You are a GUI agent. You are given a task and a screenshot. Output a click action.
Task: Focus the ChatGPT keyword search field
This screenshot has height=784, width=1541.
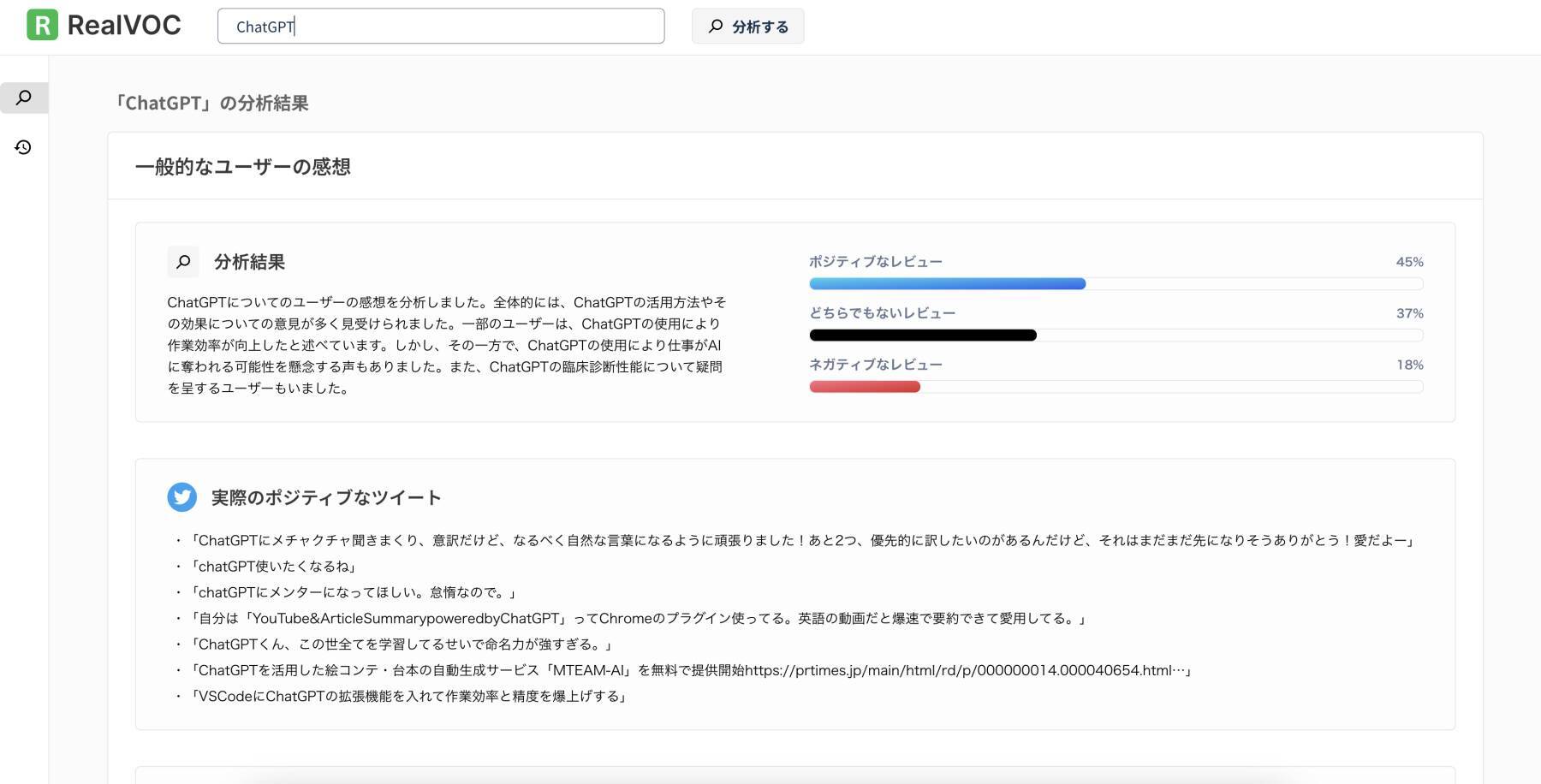[x=440, y=27]
